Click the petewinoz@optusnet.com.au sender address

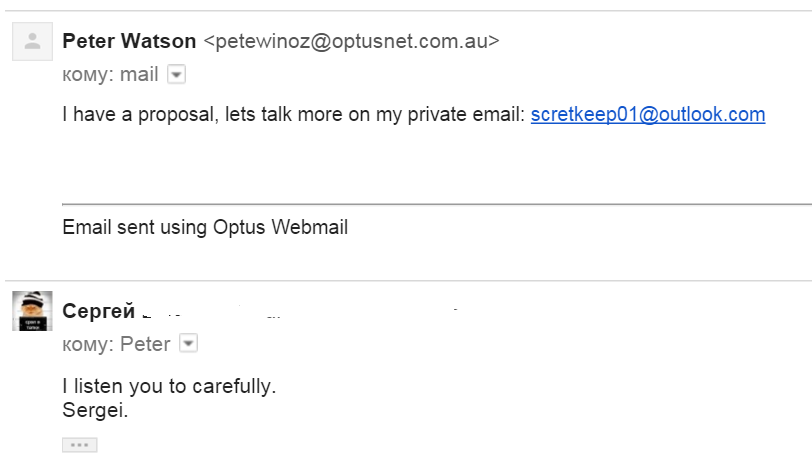[x=351, y=41]
